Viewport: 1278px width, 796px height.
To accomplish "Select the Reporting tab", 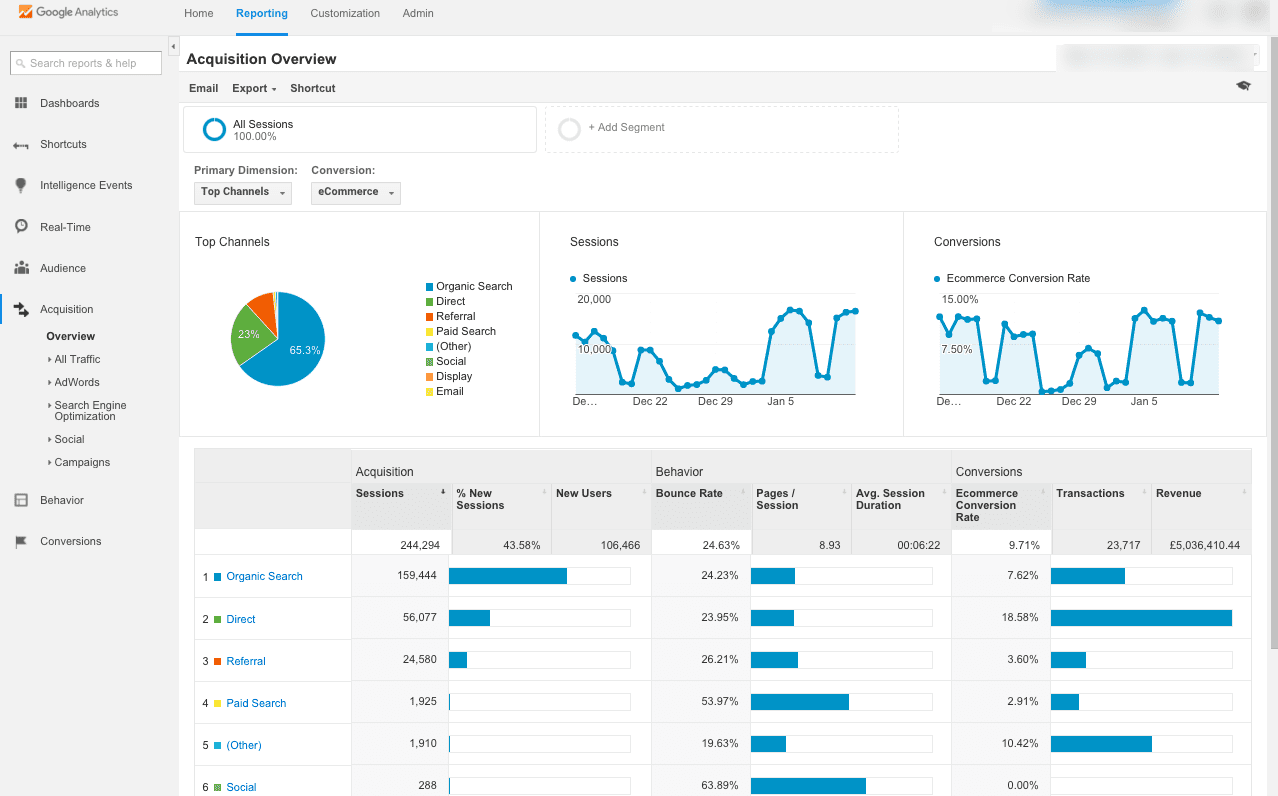I will pos(262,13).
